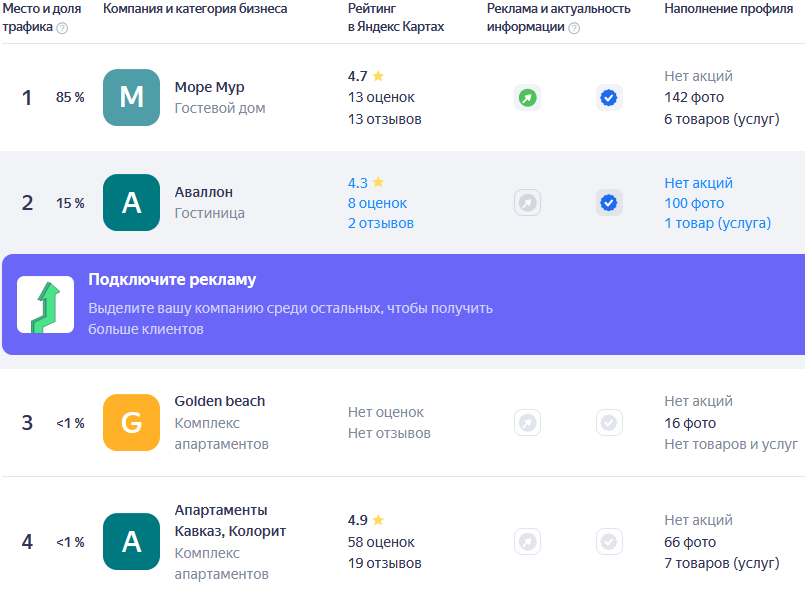Open the 1 товар (услуга) link
Screen dimensions: 805x595
[718, 223]
